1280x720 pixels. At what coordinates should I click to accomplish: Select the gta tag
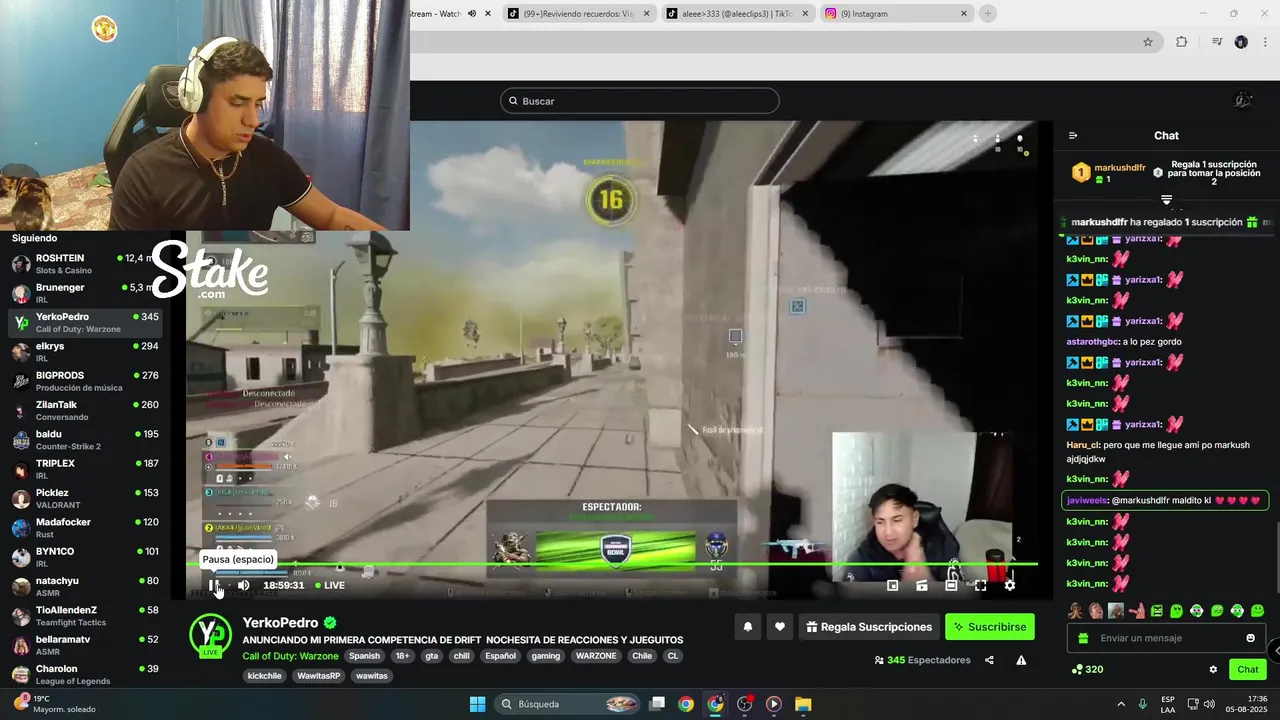click(x=432, y=656)
